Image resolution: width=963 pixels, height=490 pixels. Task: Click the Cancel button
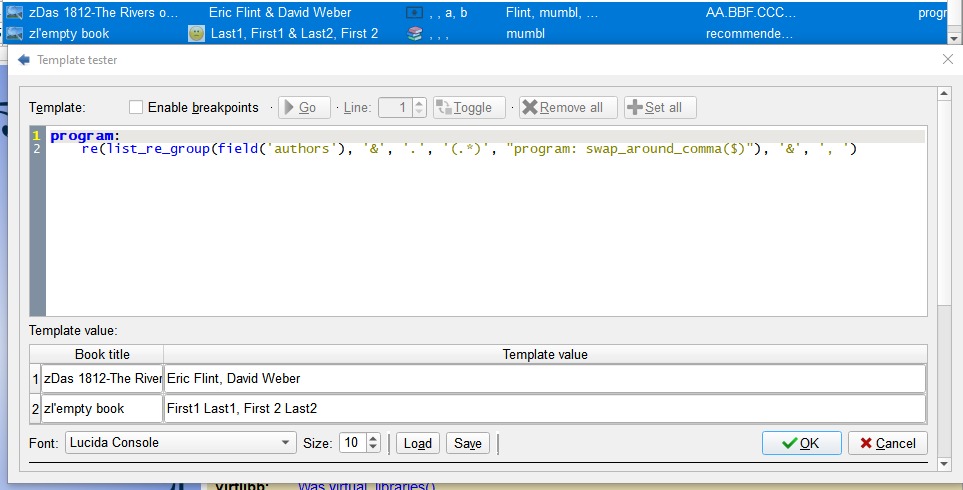(887, 443)
